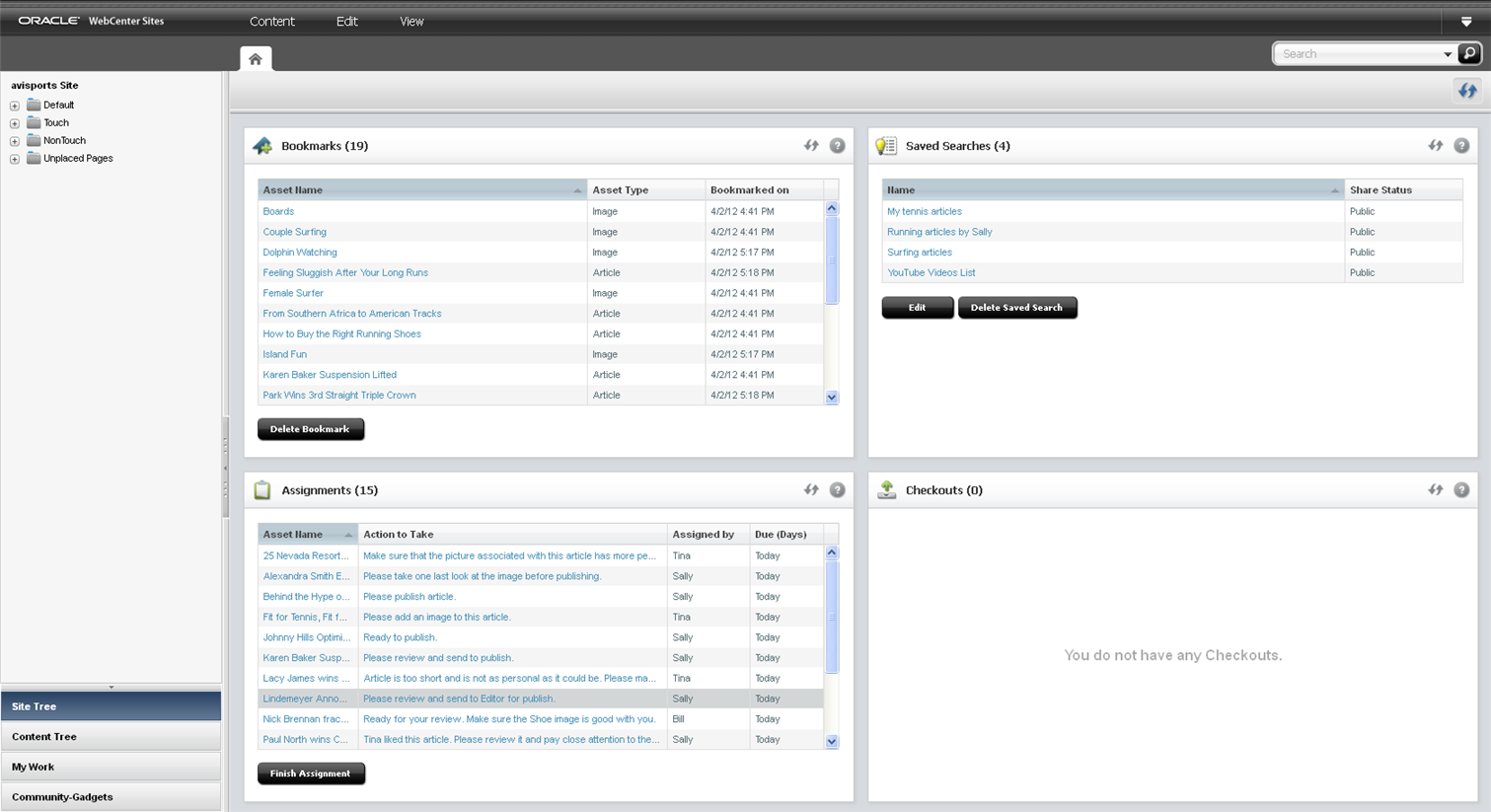Sort bookmarks by Bookmarked on column
Screen dimensions: 1491x812
click(765, 189)
